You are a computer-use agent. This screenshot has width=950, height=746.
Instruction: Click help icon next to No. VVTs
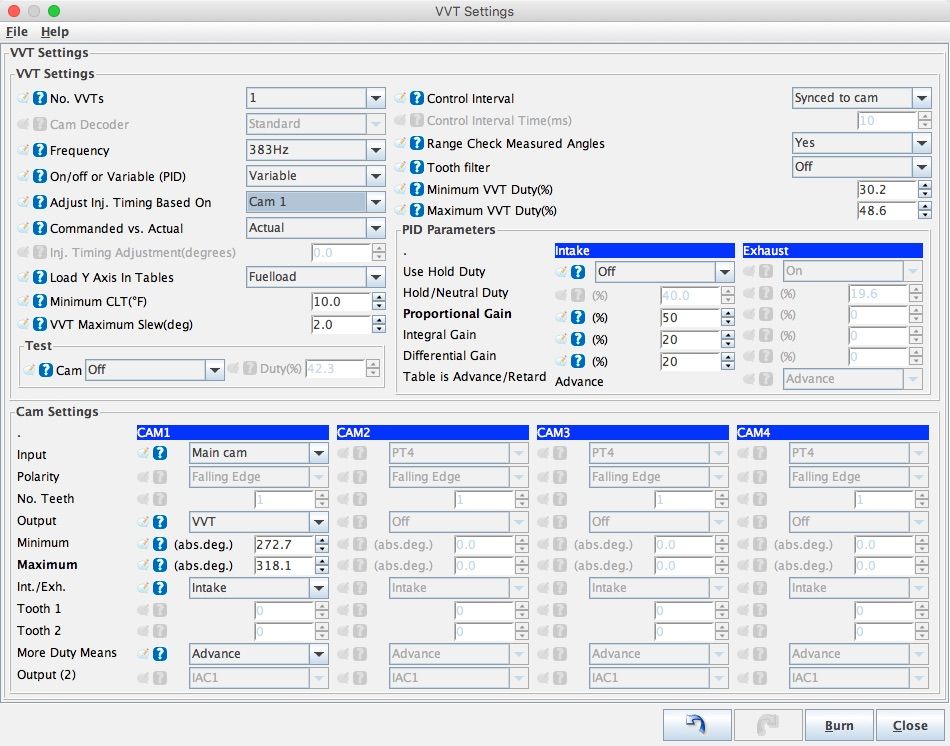coord(40,98)
